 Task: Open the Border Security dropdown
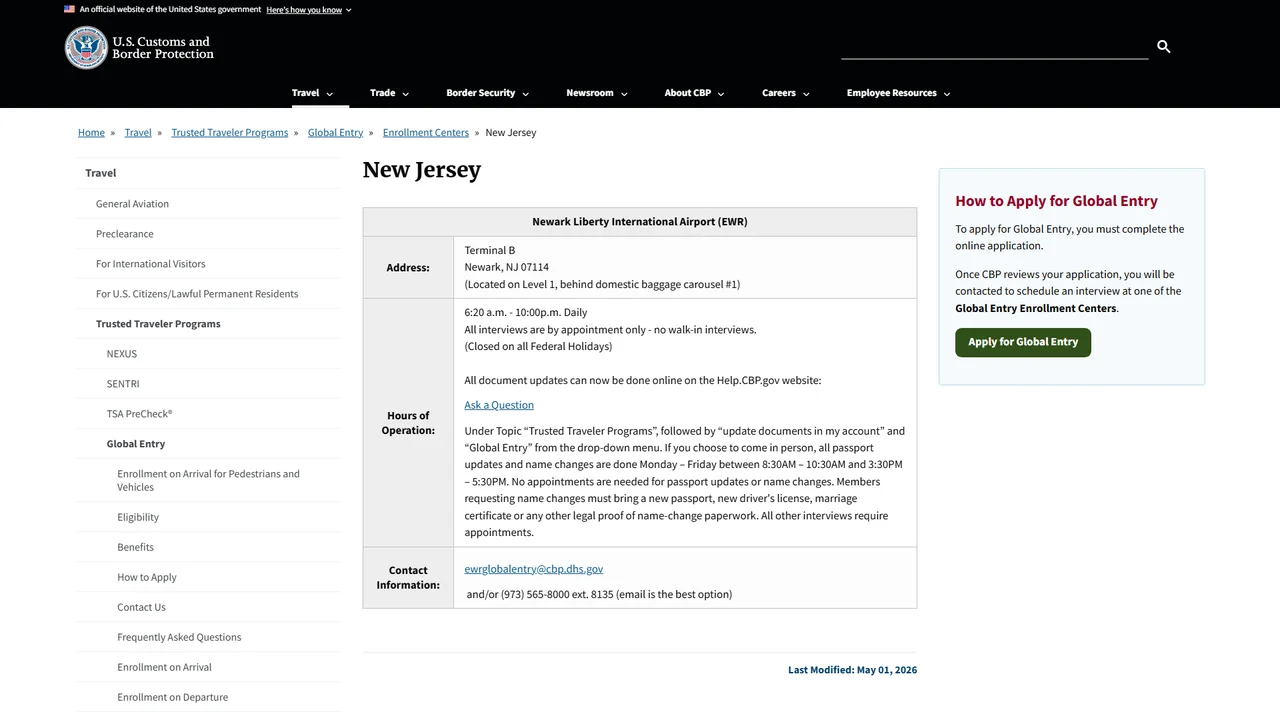pyautogui.click(x=487, y=93)
